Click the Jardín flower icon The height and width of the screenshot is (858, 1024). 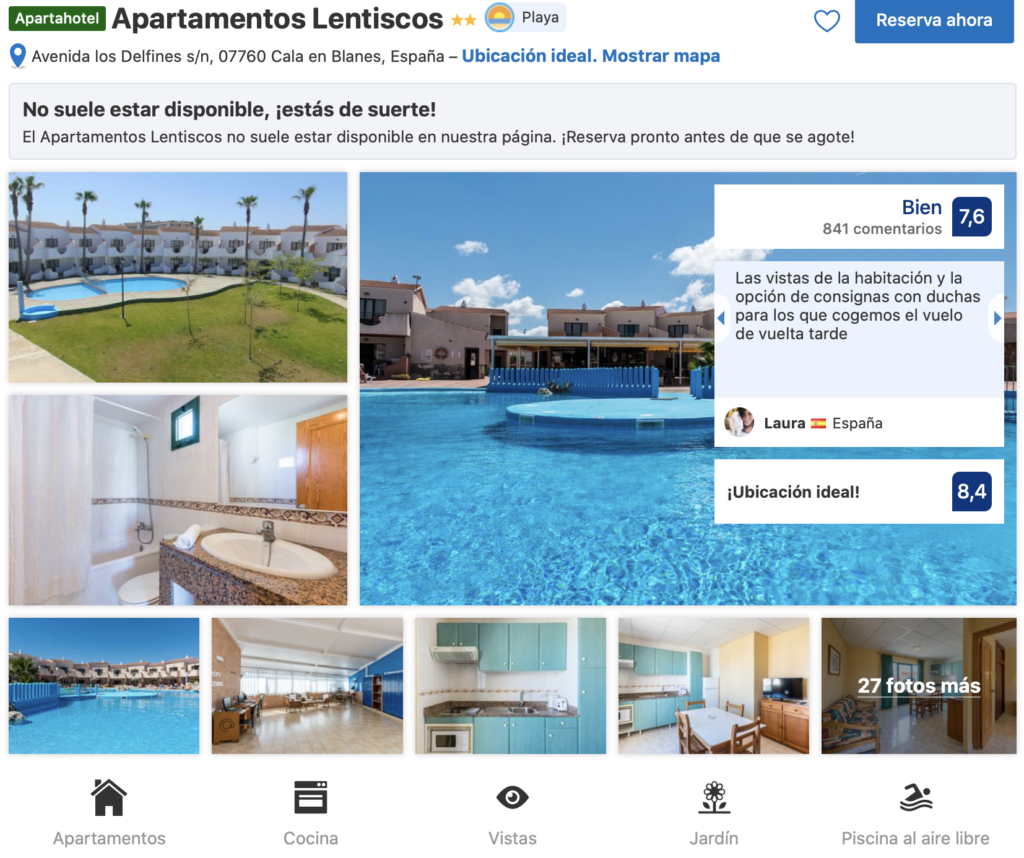pos(714,797)
